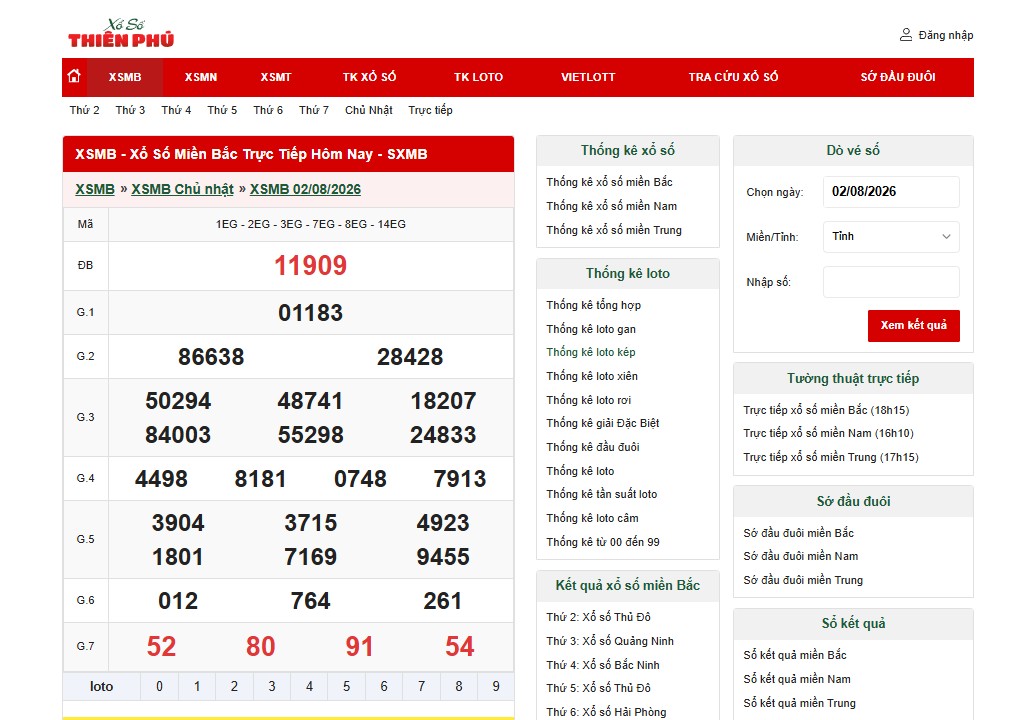The width and height of the screenshot is (1023, 720).
Task: Open Trực tiếp xổ số miền Bắc (18h15)
Action: tap(826, 410)
